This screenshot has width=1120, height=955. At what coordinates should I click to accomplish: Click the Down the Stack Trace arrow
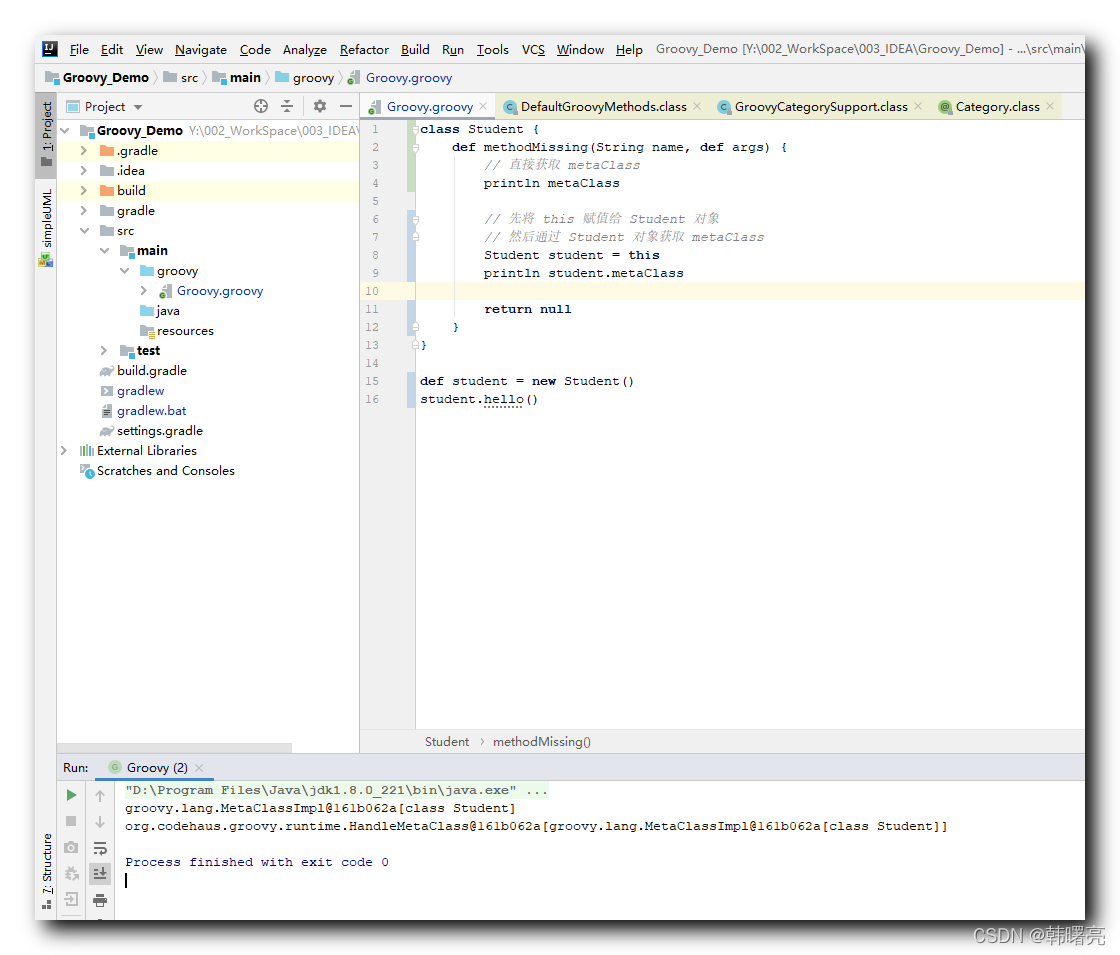point(100,821)
